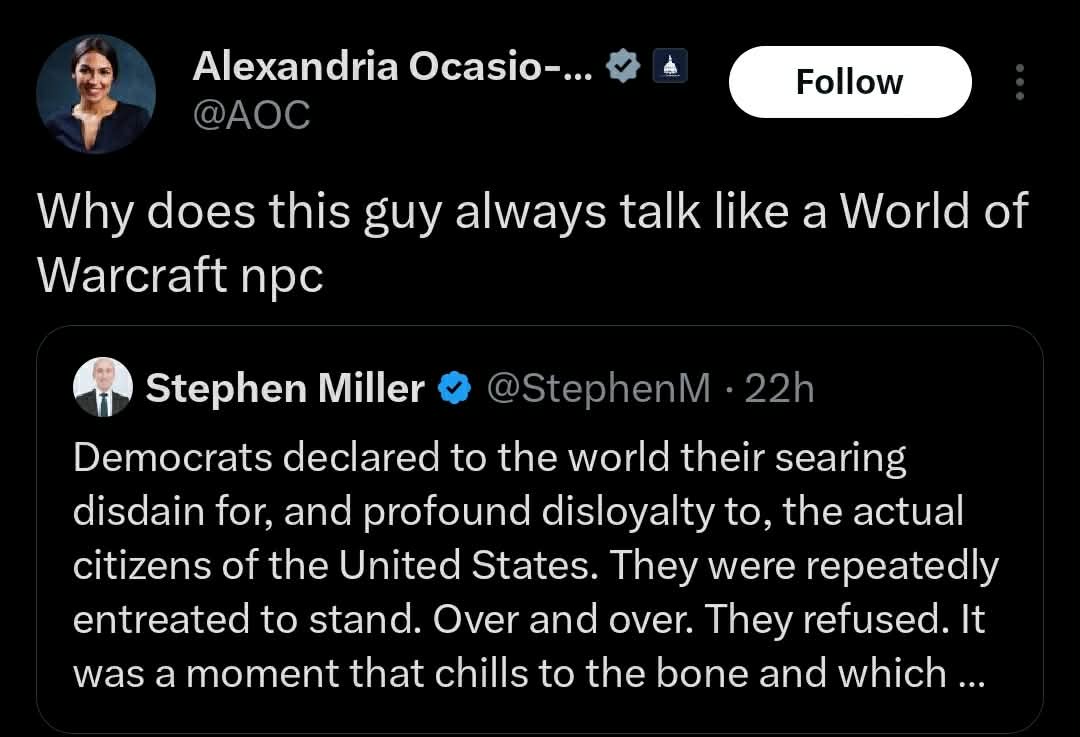Open the three-dot more options menu
1080x737 pixels.
point(1019,82)
